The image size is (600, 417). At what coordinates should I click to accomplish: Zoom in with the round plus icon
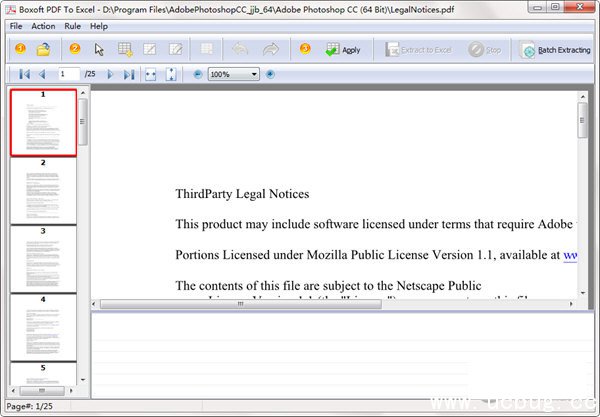tap(270, 74)
